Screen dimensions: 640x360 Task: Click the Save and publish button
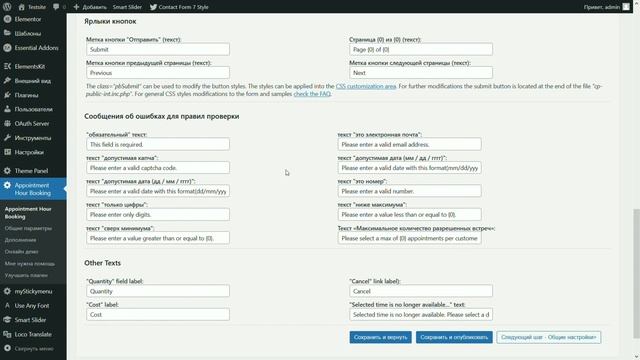454,337
